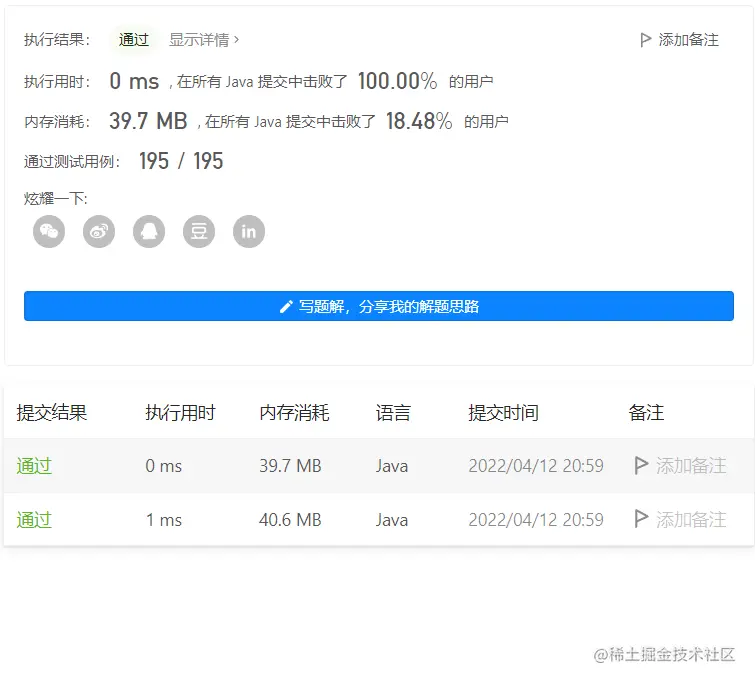Click the 18.48% memory percentile
755x683 pixels.
419,121
